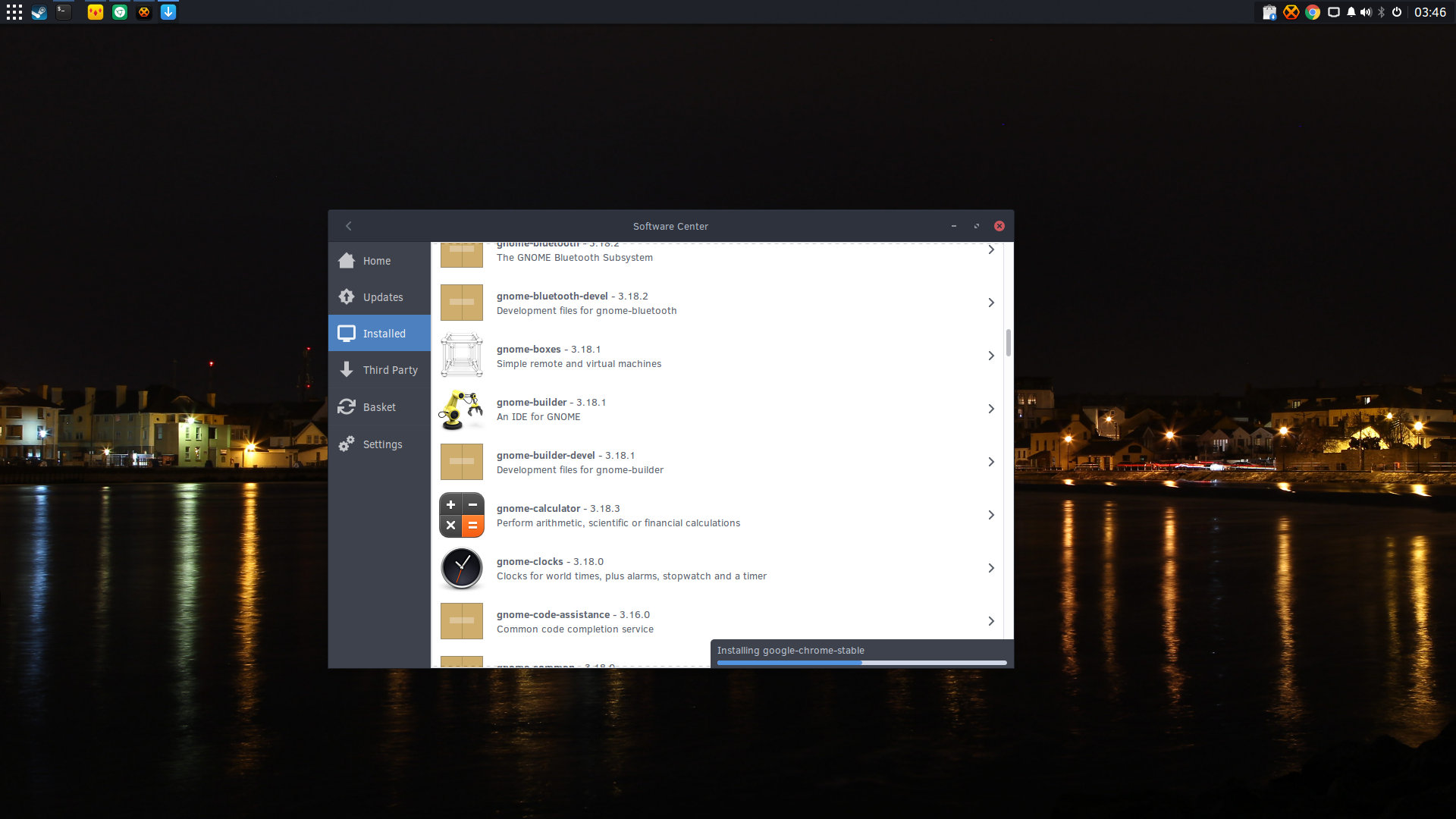Select 'gnome-calculator - 3.18.3' entry
Screen dimensions: 1456x819
[558, 509]
